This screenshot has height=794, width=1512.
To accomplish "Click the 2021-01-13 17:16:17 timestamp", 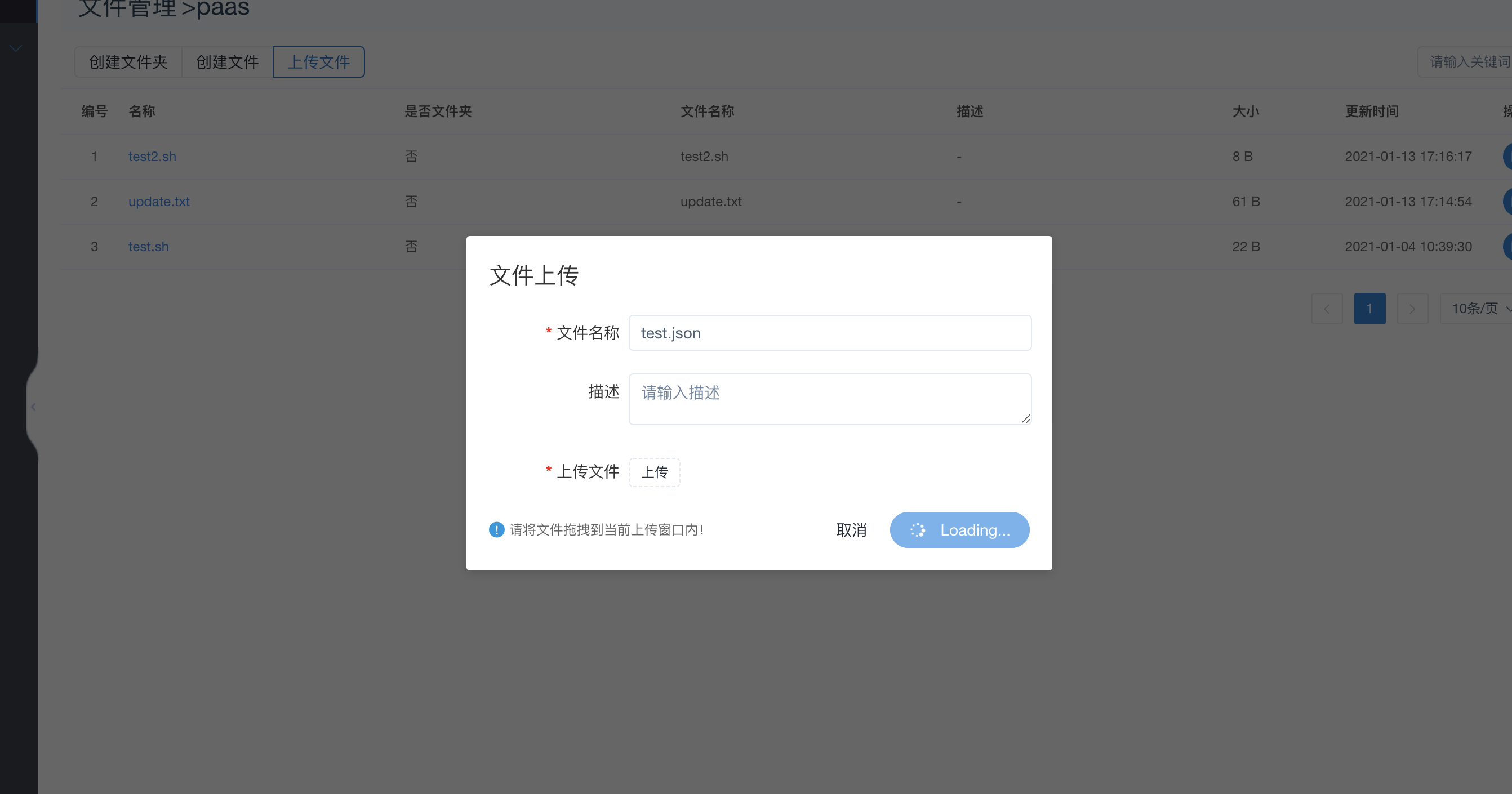I will tap(1408, 157).
